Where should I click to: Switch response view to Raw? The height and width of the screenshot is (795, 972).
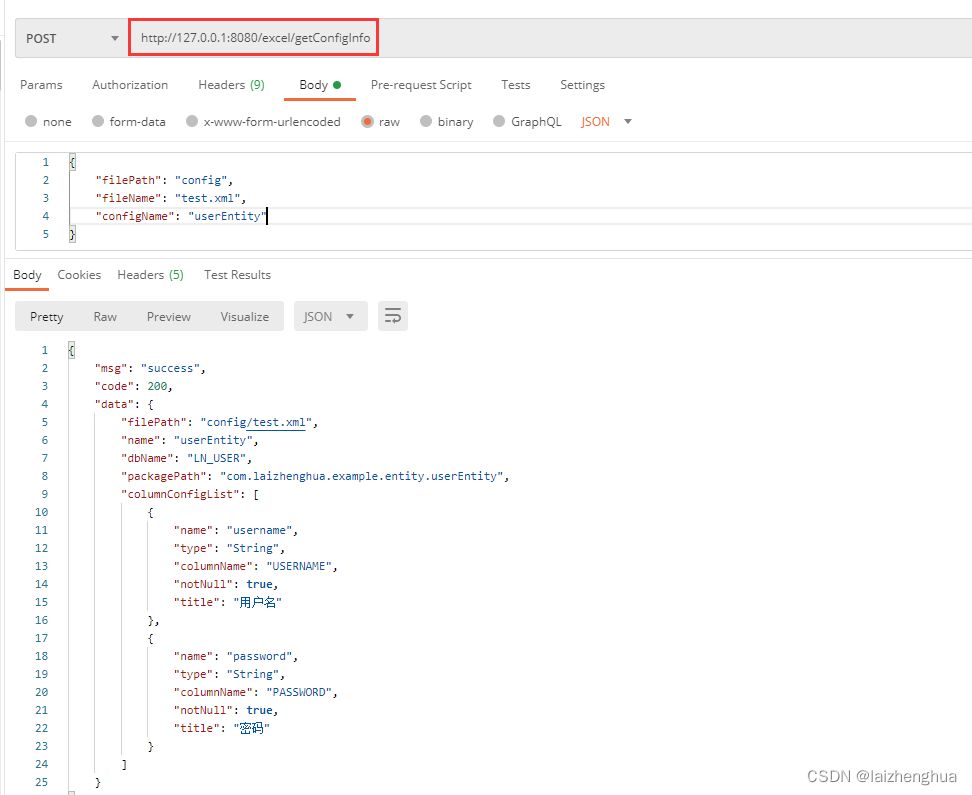coord(105,317)
